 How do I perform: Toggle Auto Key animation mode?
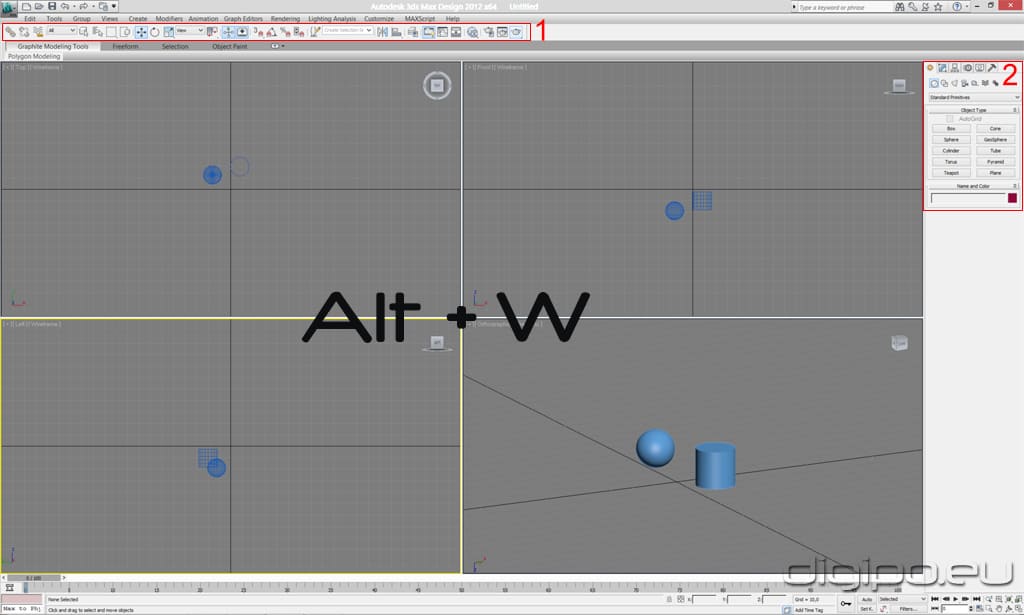pyautogui.click(x=865, y=599)
